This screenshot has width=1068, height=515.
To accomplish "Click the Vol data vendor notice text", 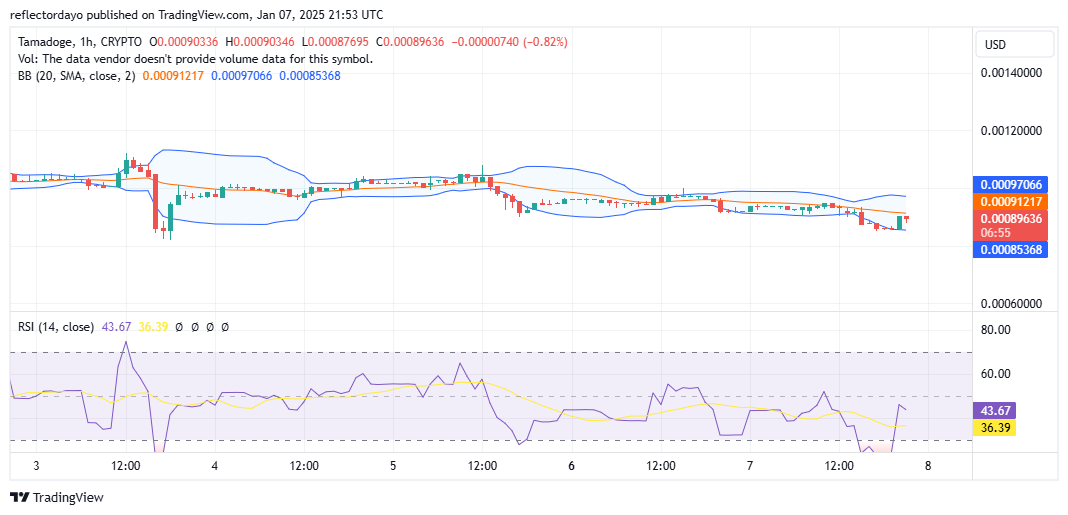I will point(195,59).
